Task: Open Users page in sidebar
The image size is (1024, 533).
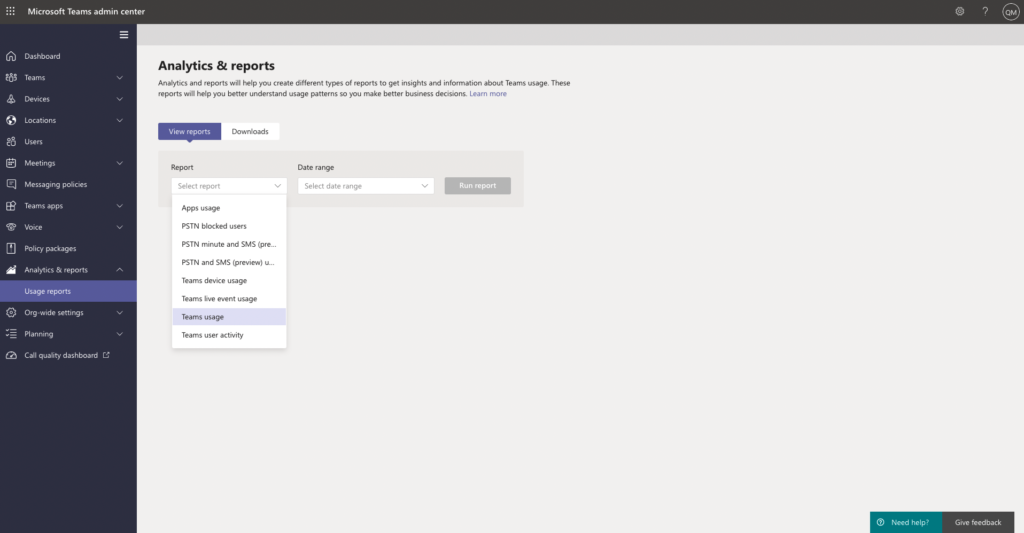Action: click(68, 142)
